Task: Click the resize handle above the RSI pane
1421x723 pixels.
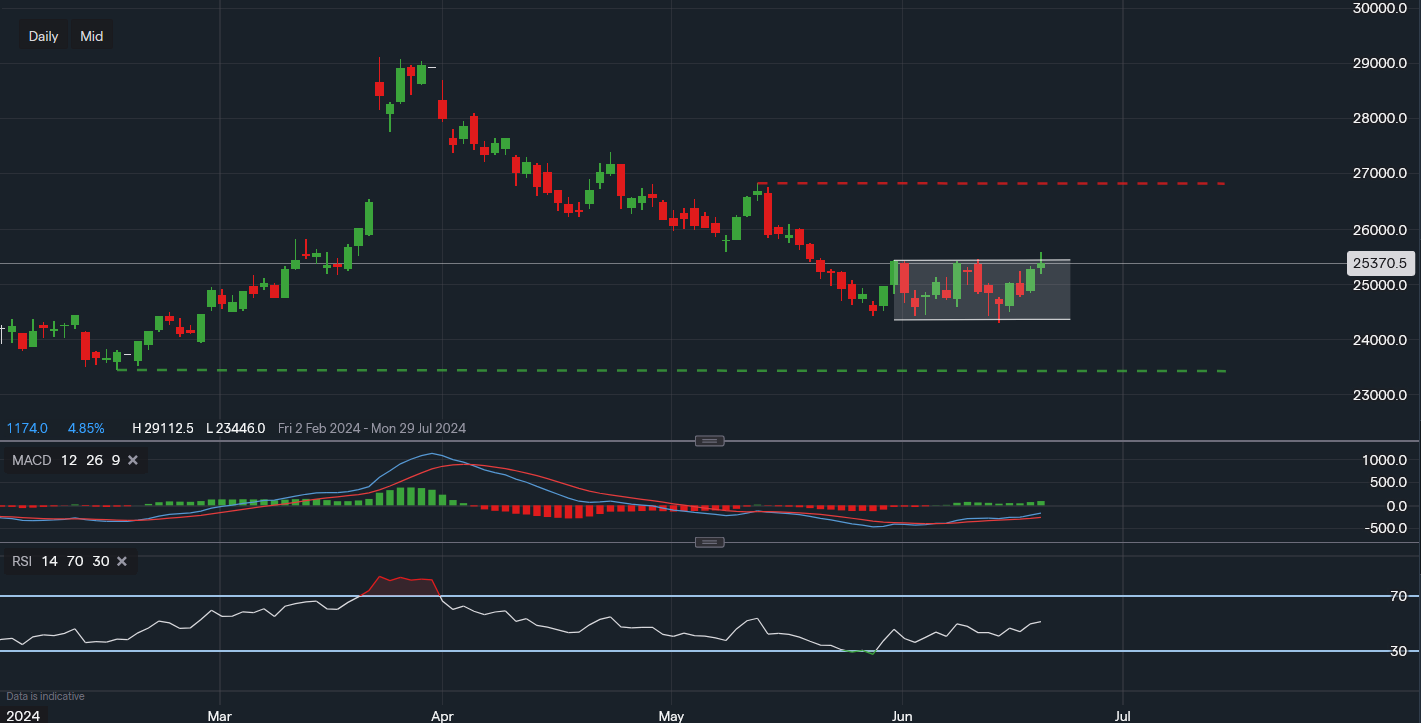Action: click(709, 542)
